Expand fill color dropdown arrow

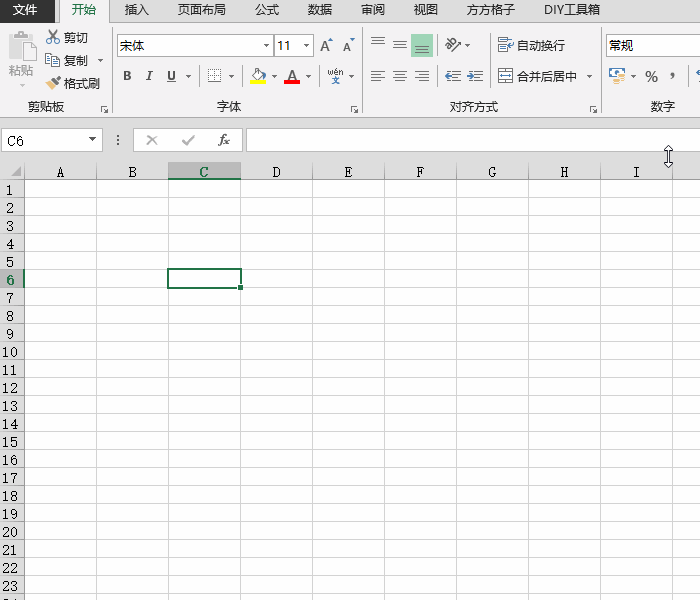point(274,76)
